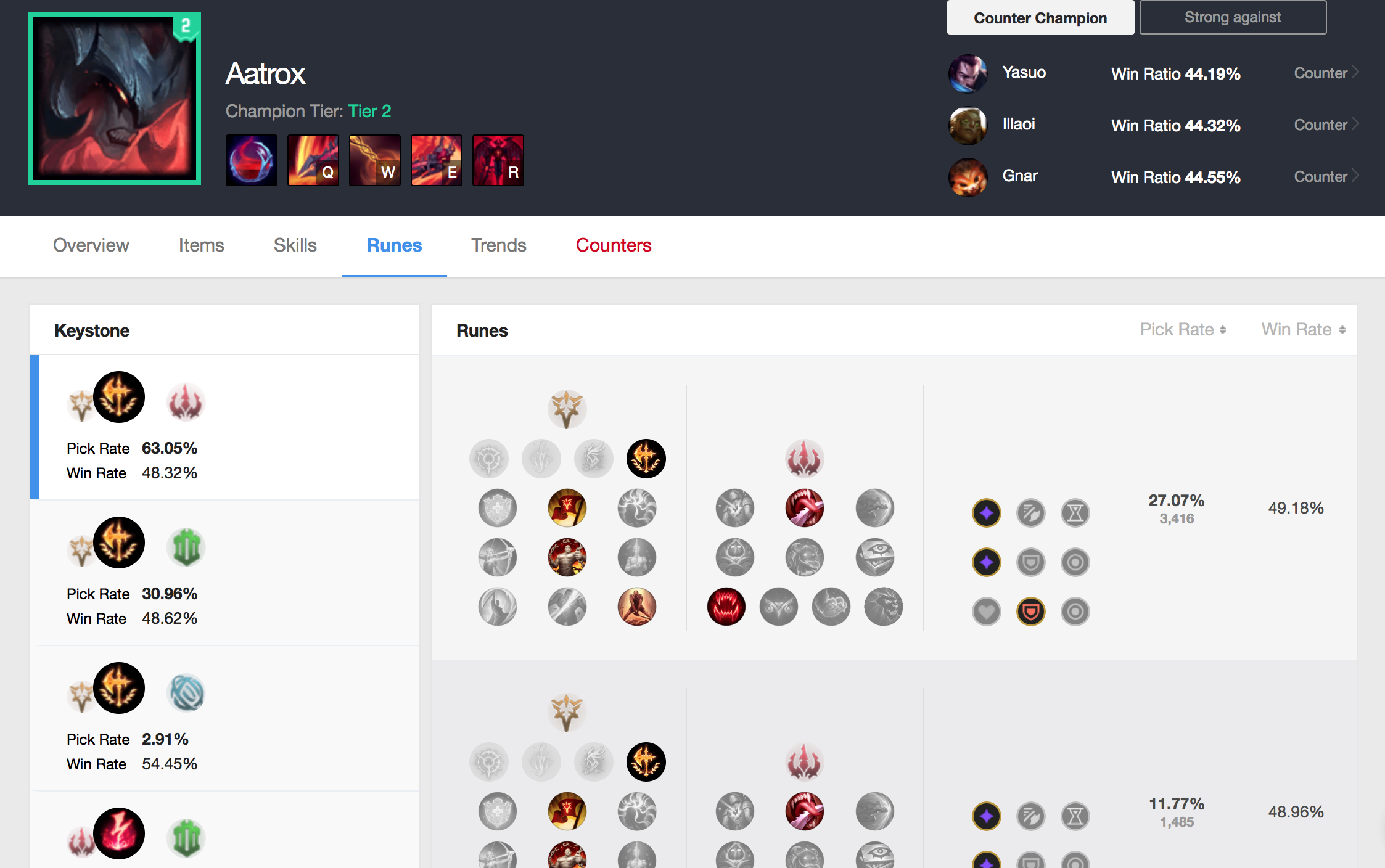Screen dimensions: 1385x868
Task: Click the Gnar champion portrait
Action: [968, 177]
